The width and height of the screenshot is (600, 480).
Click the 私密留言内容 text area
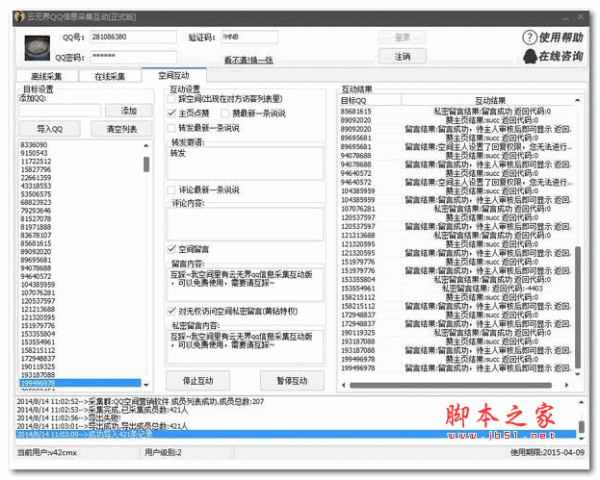pos(245,346)
